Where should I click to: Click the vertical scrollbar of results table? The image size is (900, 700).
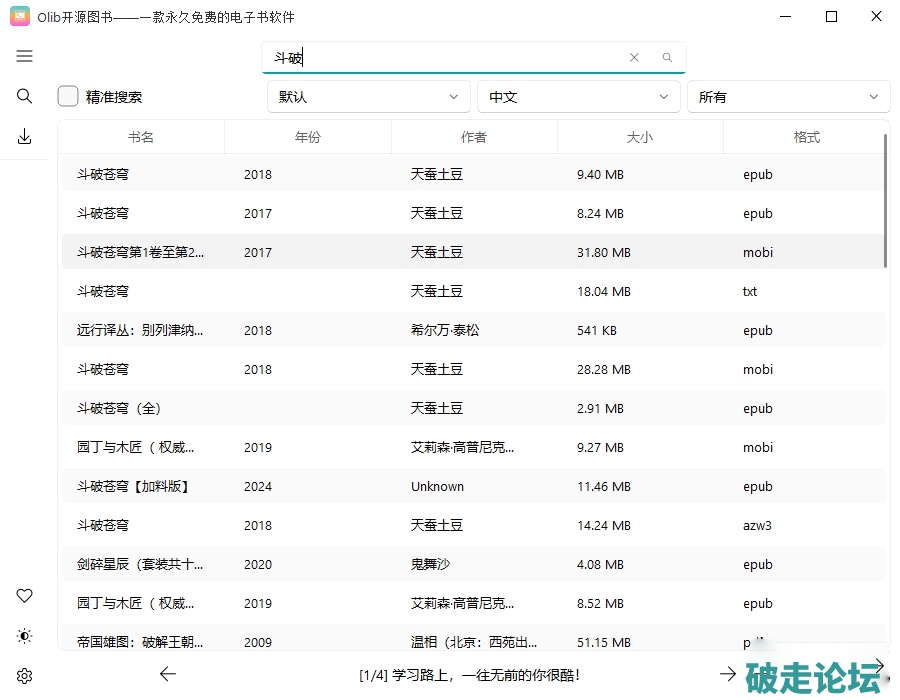886,200
